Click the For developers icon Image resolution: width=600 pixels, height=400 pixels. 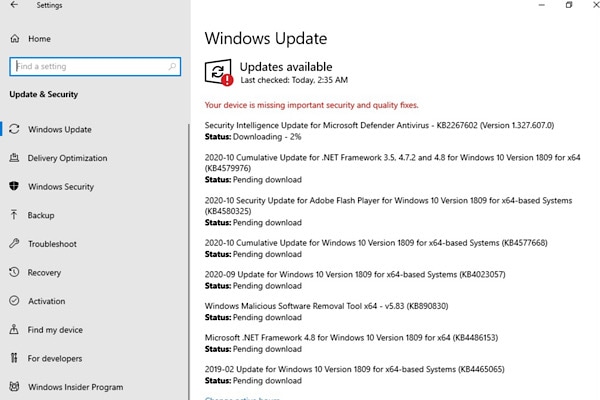tap(14, 358)
